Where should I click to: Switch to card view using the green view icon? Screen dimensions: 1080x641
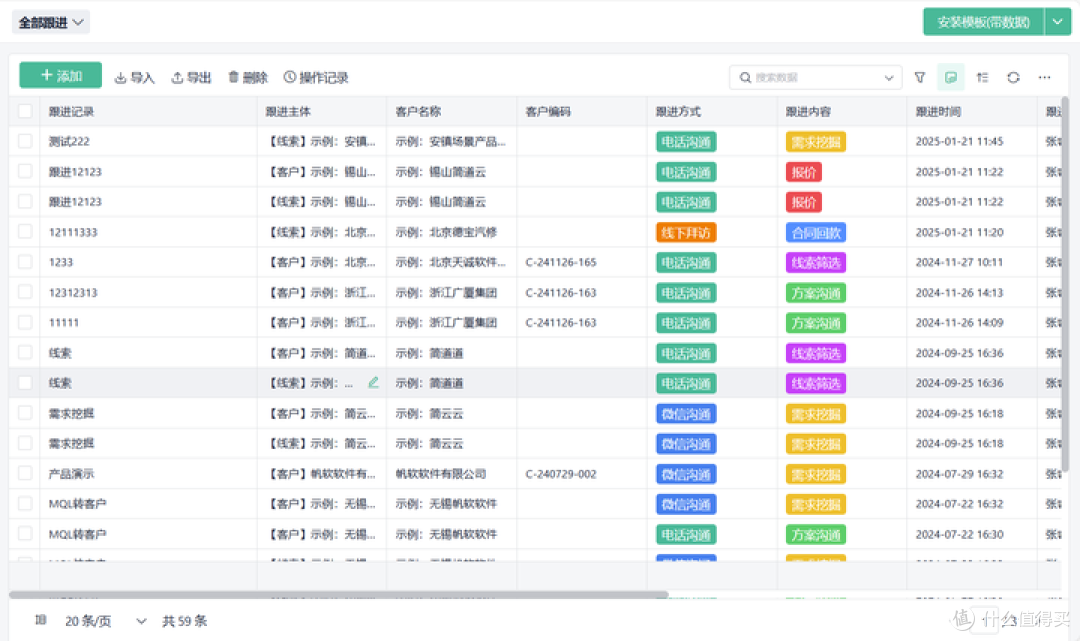(949, 76)
